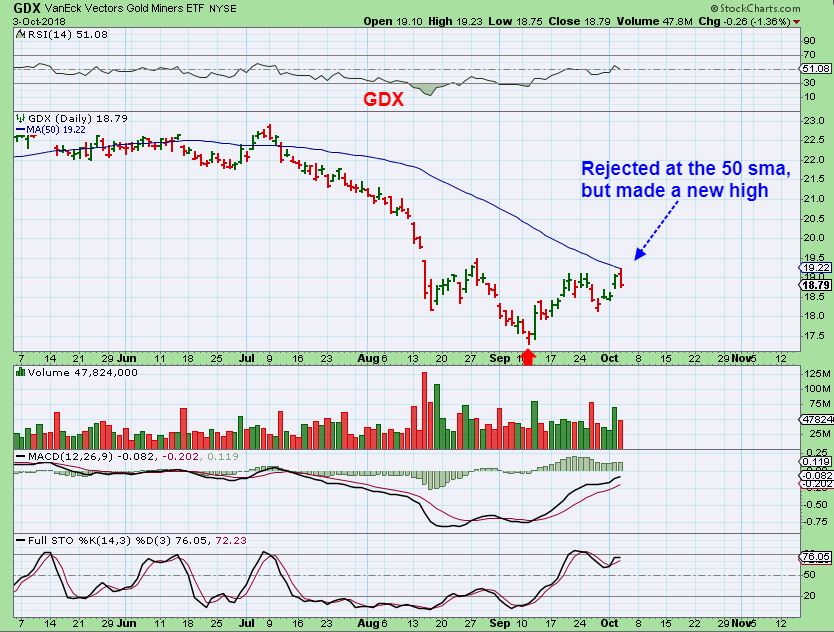
Task: Click the 3-Oct-2018 chart date
Action: 39,22
